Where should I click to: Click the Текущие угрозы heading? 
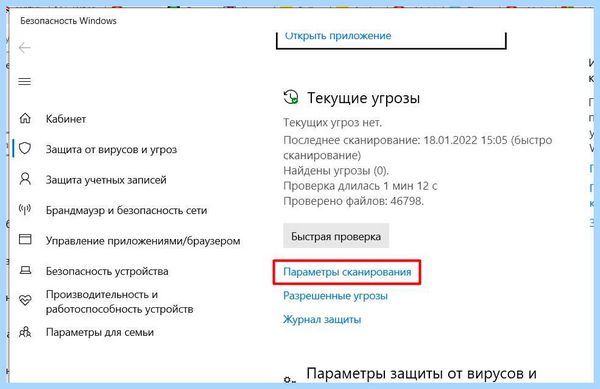tap(364, 98)
